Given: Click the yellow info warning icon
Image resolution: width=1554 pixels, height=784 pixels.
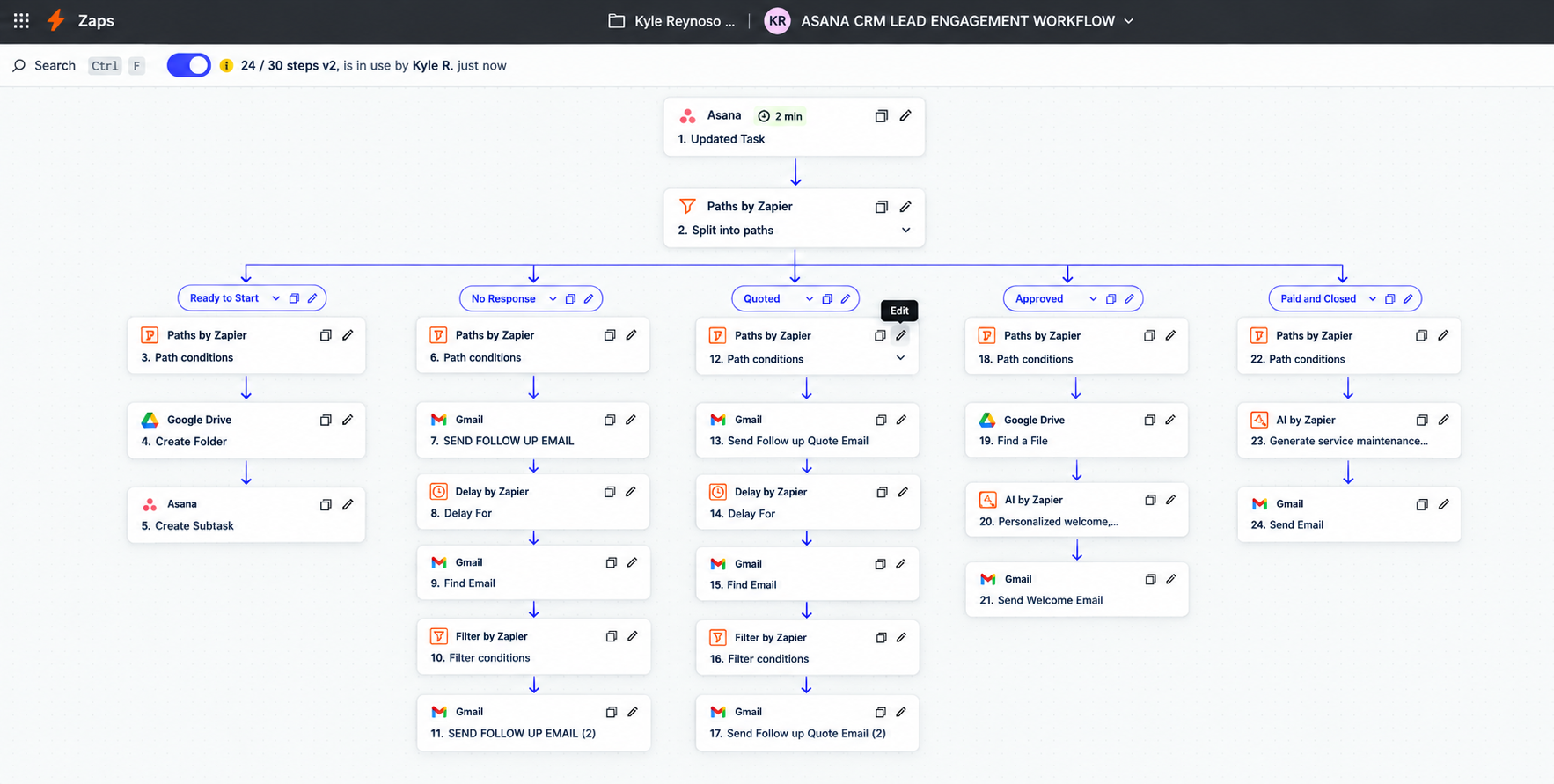Looking at the screenshot, I should click(226, 65).
